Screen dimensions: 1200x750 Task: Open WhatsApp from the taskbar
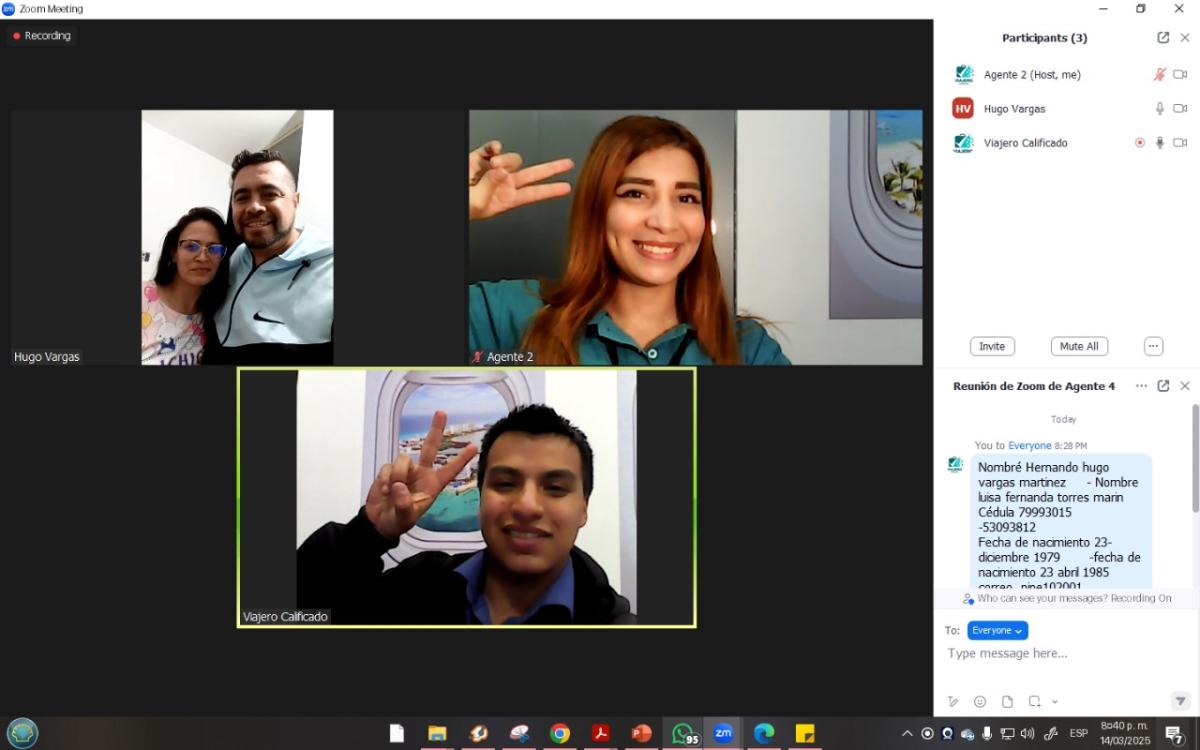pos(683,734)
